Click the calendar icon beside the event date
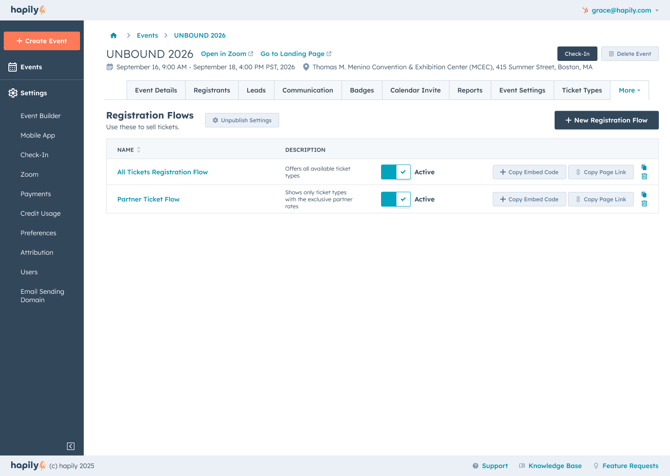670x476 pixels. pyautogui.click(x=110, y=67)
